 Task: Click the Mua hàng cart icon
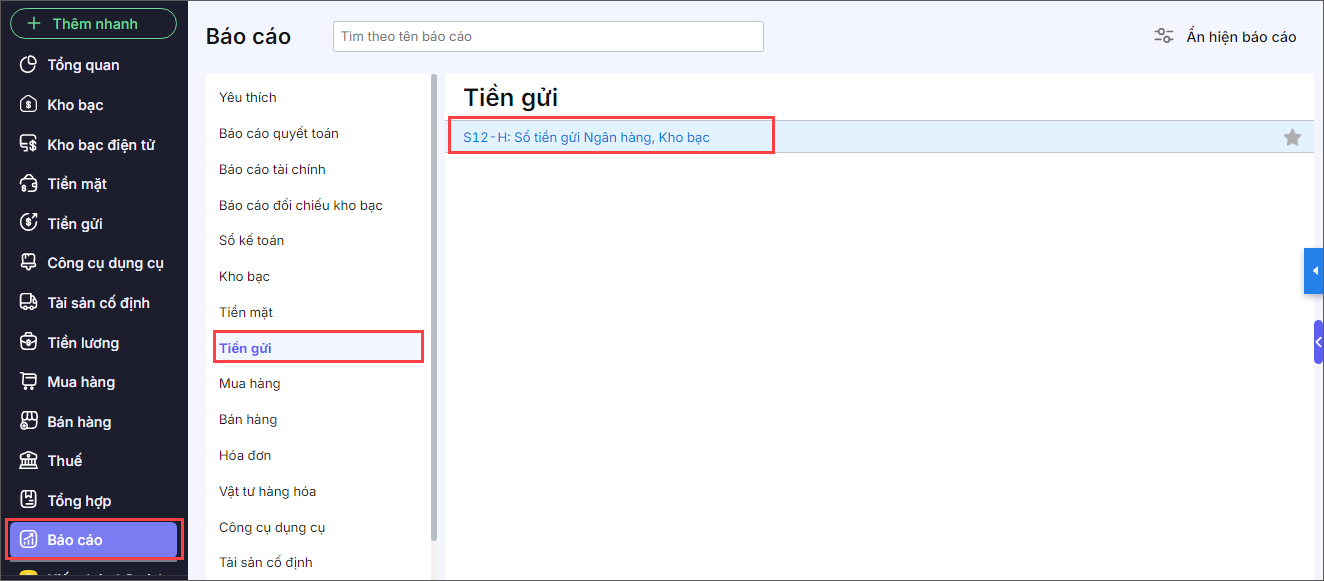(x=29, y=382)
